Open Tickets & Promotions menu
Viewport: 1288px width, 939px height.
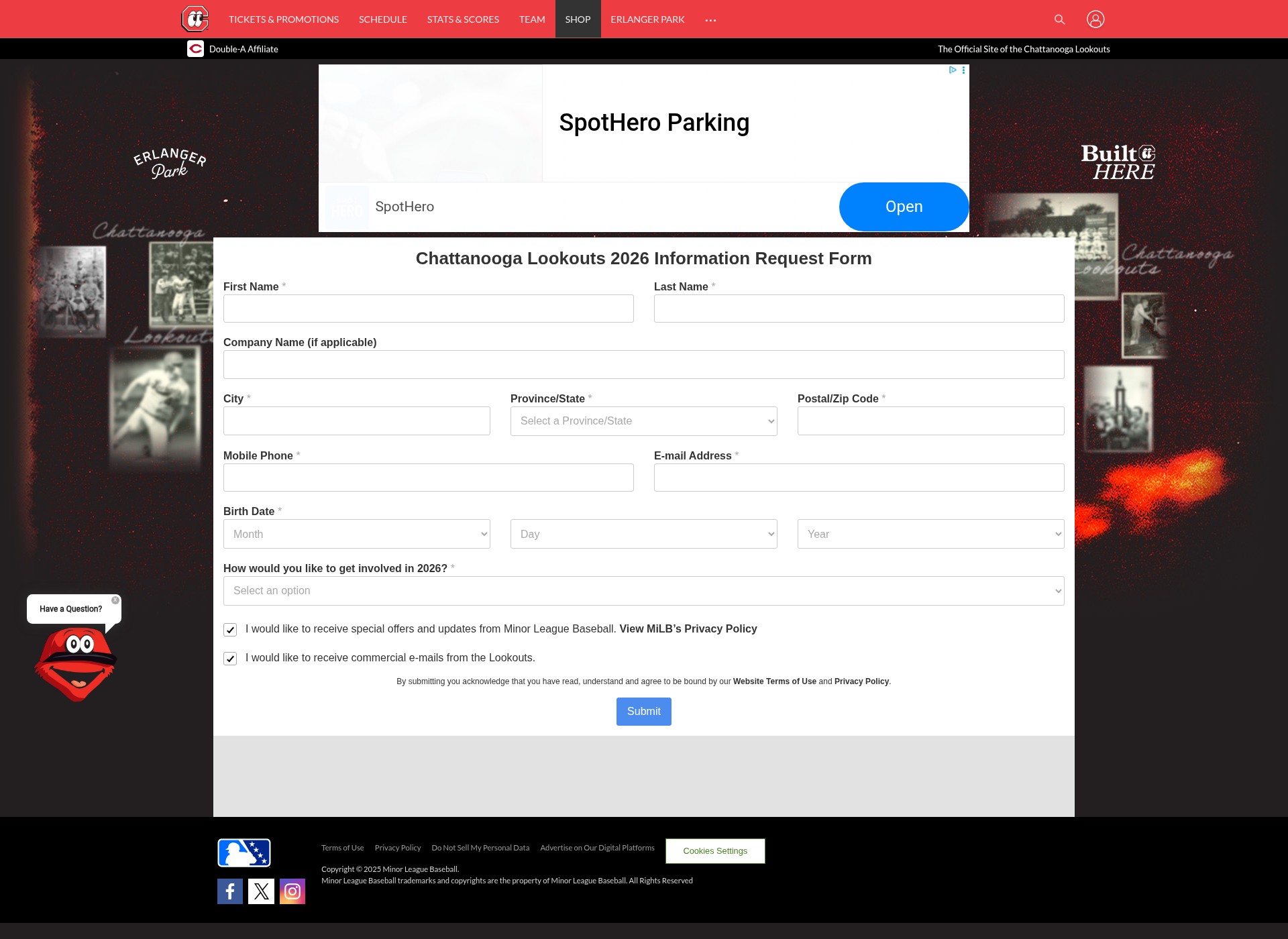[x=284, y=19]
